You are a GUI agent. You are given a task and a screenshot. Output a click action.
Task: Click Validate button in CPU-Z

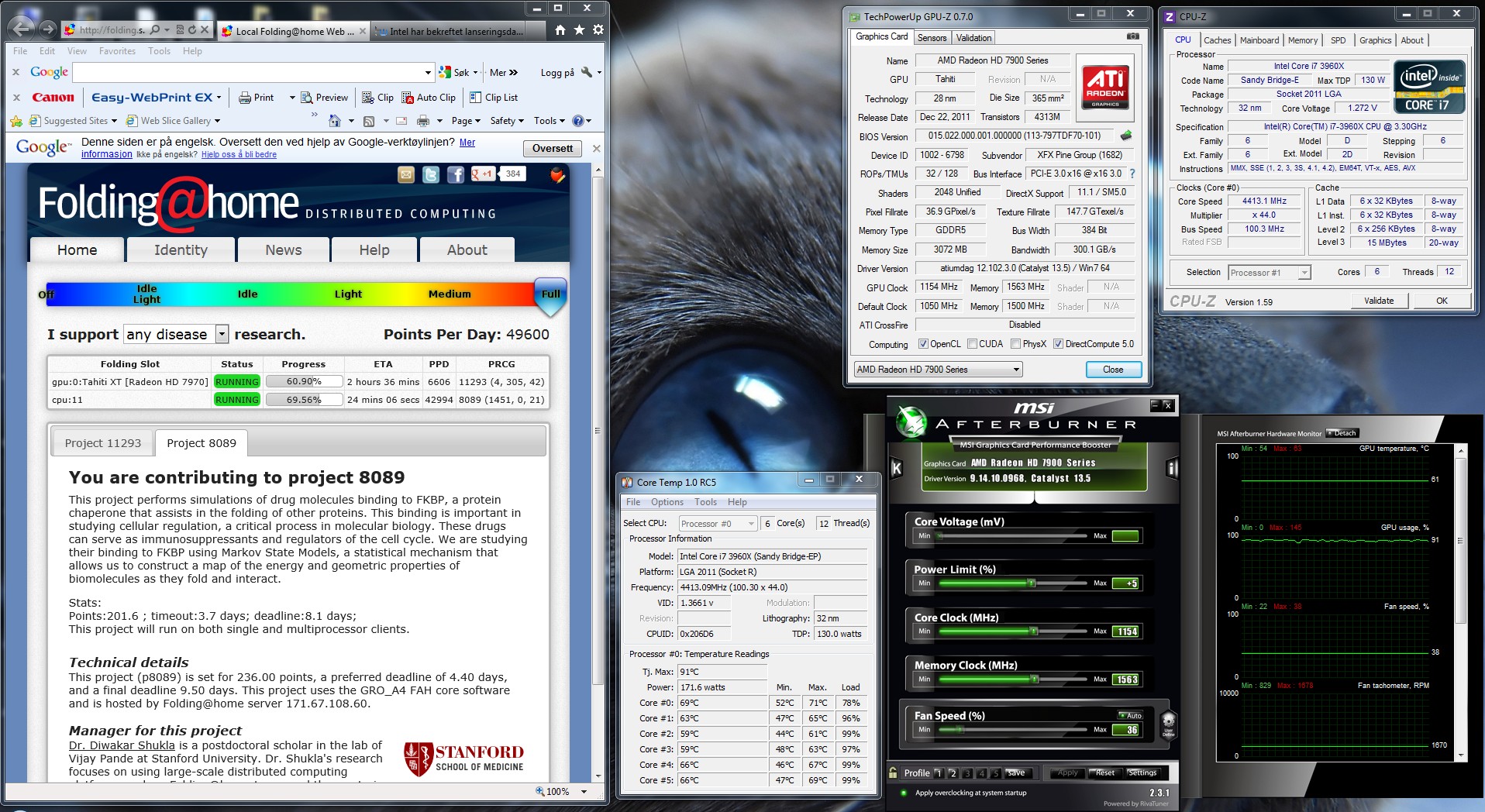[1379, 301]
